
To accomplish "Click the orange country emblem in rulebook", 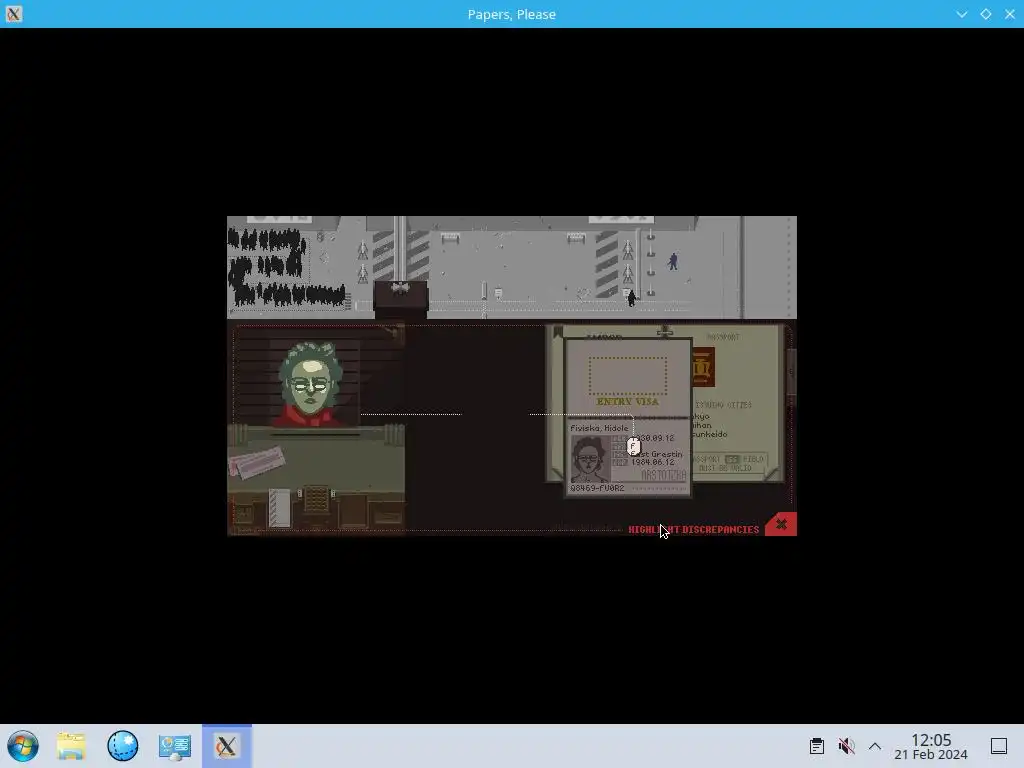I will tap(703, 367).
